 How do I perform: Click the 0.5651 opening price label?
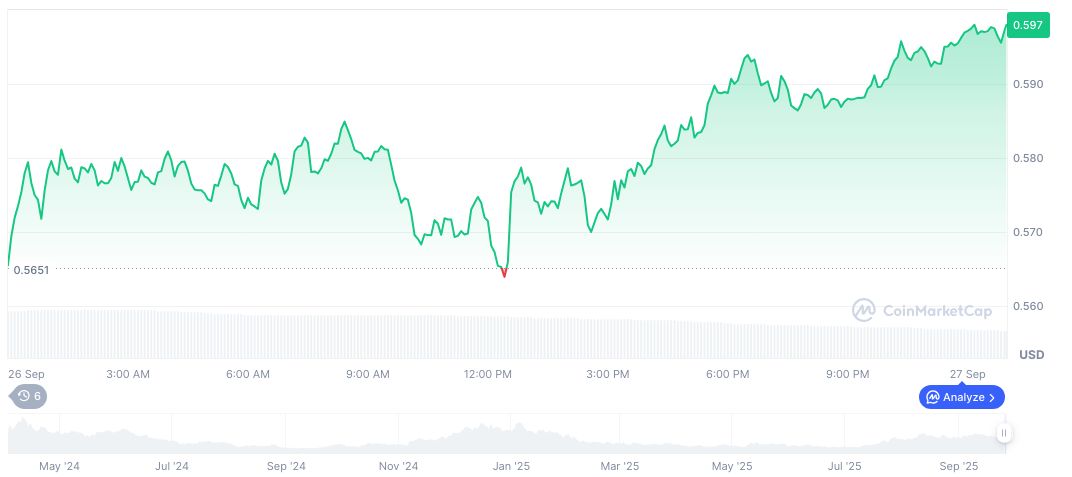click(x=31, y=269)
